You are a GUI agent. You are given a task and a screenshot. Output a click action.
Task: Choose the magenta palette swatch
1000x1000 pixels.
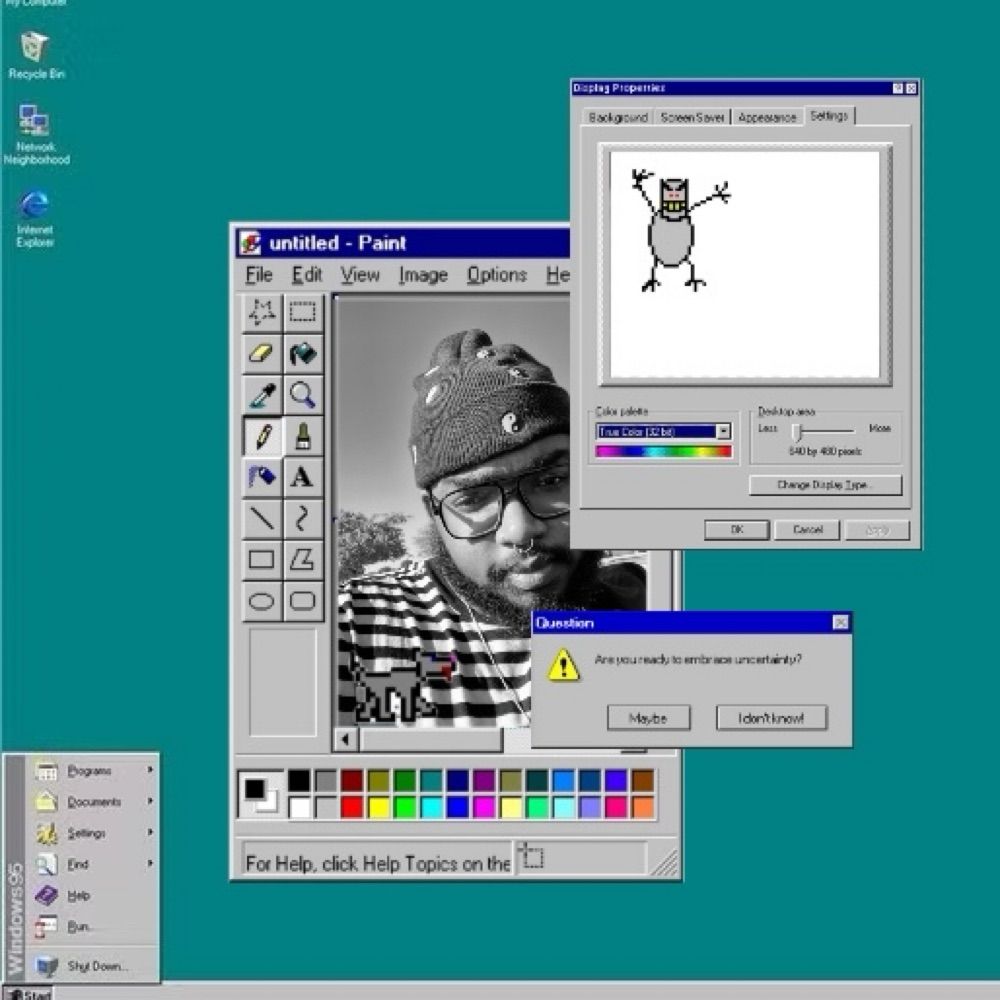point(484,807)
